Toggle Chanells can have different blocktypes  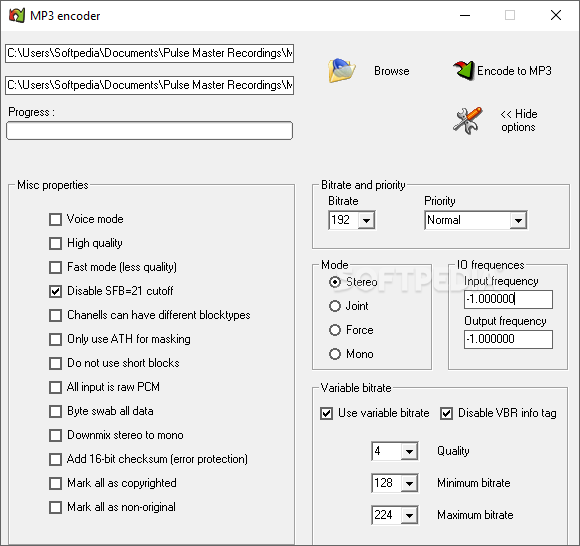tap(55, 316)
